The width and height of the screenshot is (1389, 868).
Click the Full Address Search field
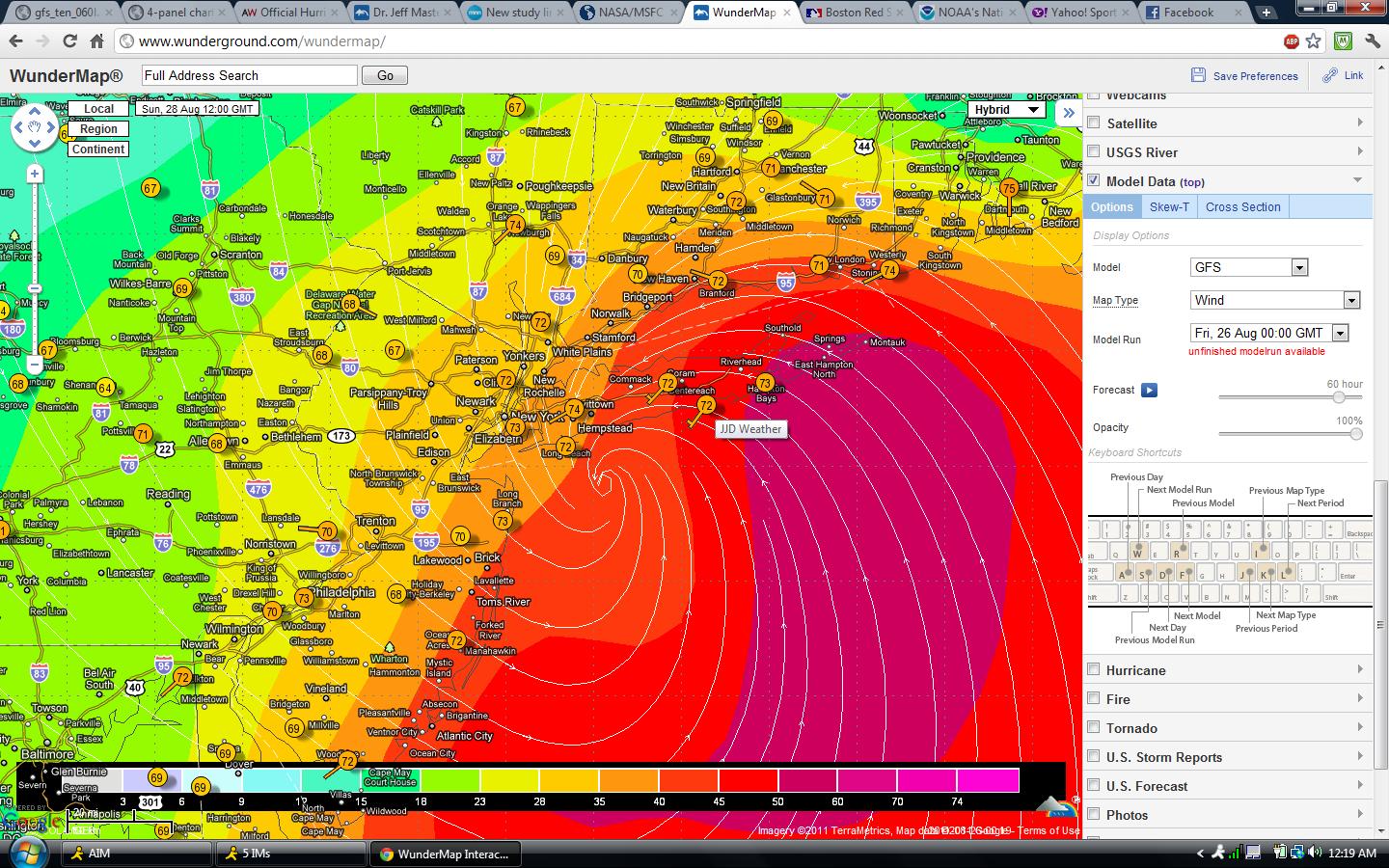click(x=250, y=75)
